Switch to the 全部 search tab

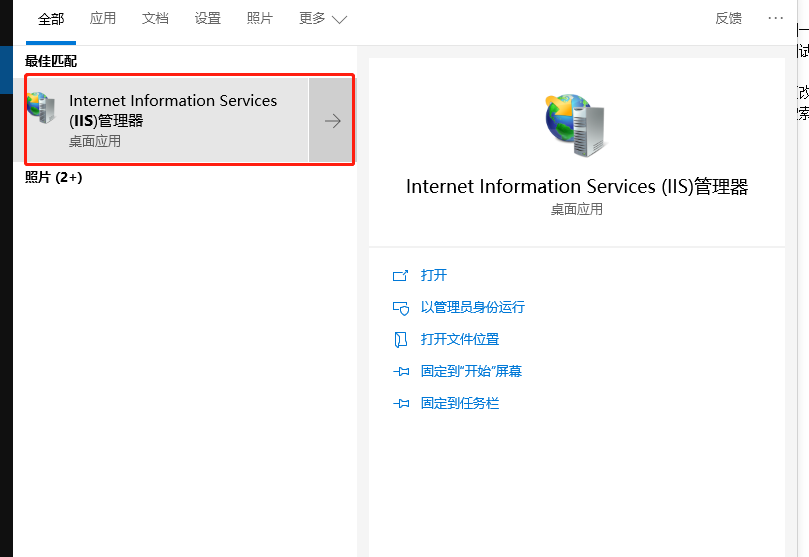51,19
